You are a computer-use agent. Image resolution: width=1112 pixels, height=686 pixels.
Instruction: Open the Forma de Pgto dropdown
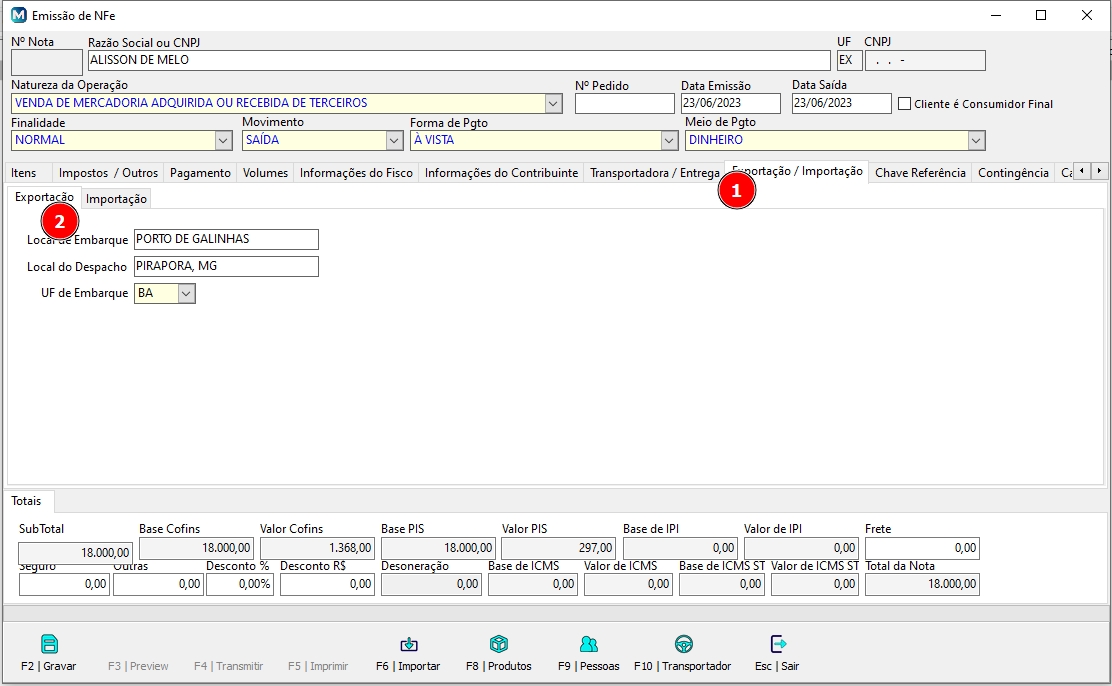pyautogui.click(x=670, y=141)
